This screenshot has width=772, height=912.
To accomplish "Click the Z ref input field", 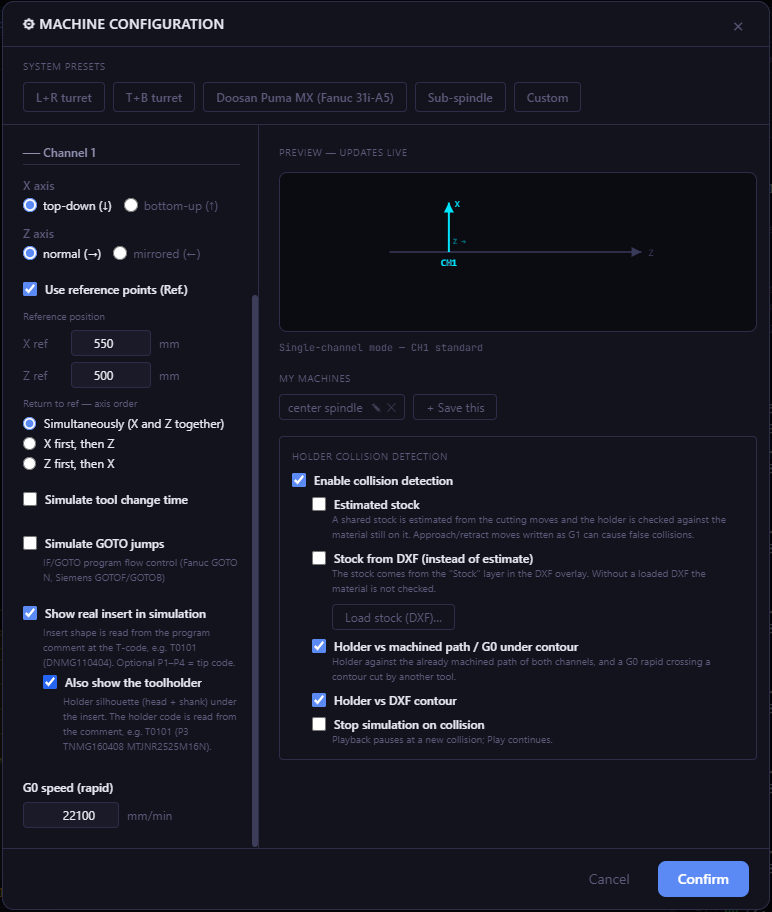I will (111, 375).
